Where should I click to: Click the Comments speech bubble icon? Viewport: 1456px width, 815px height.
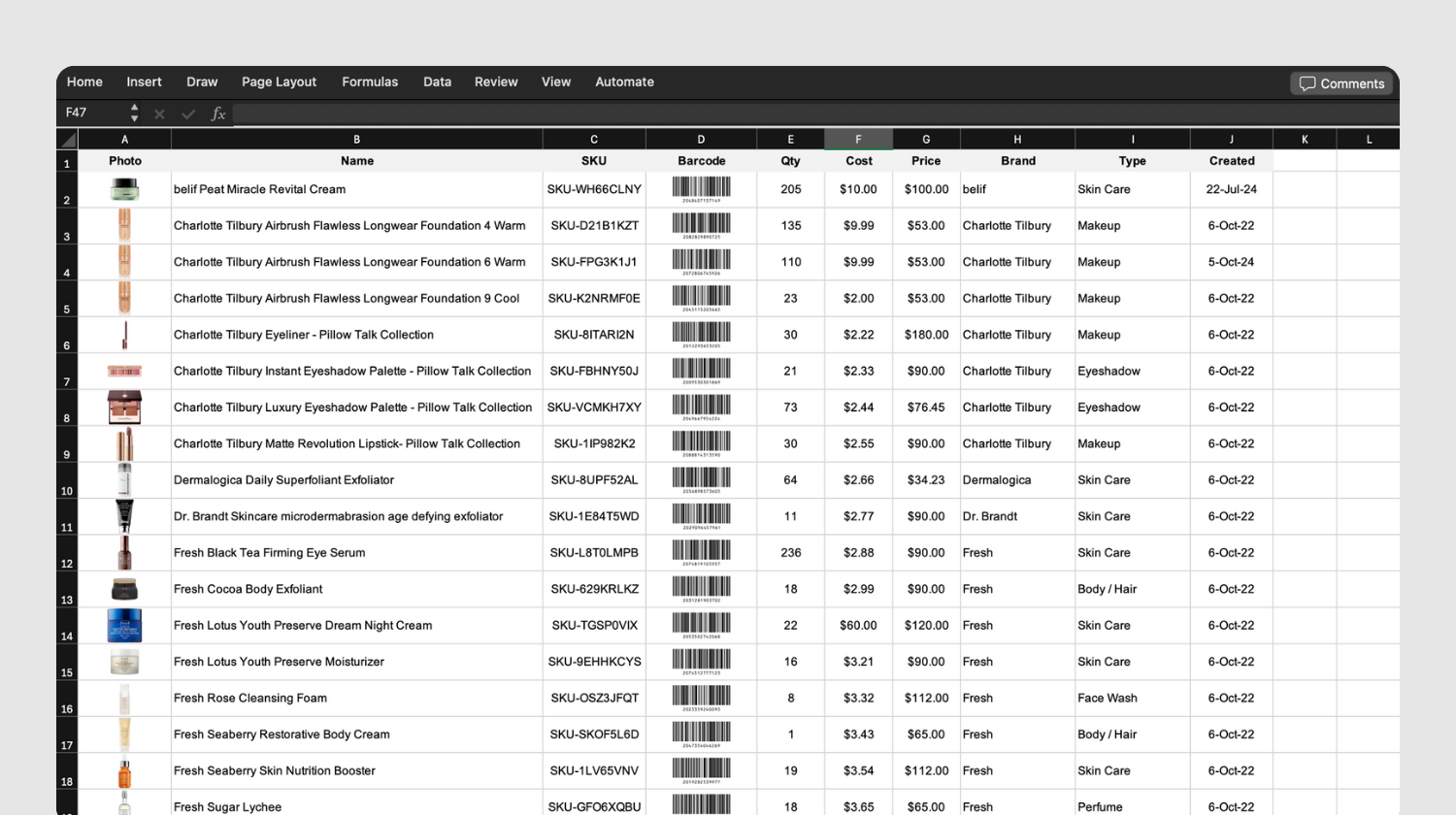[1308, 83]
